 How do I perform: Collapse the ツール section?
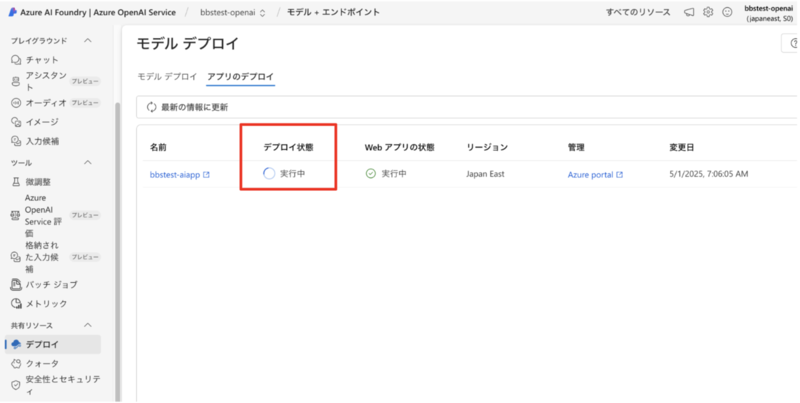coord(88,163)
